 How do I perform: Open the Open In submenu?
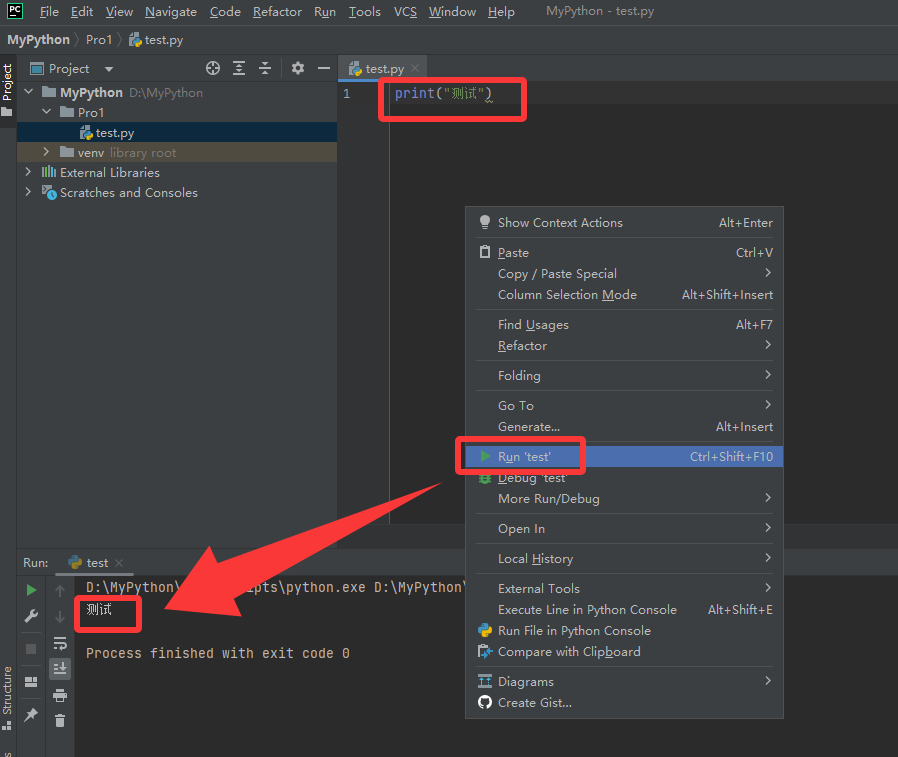[624, 529]
